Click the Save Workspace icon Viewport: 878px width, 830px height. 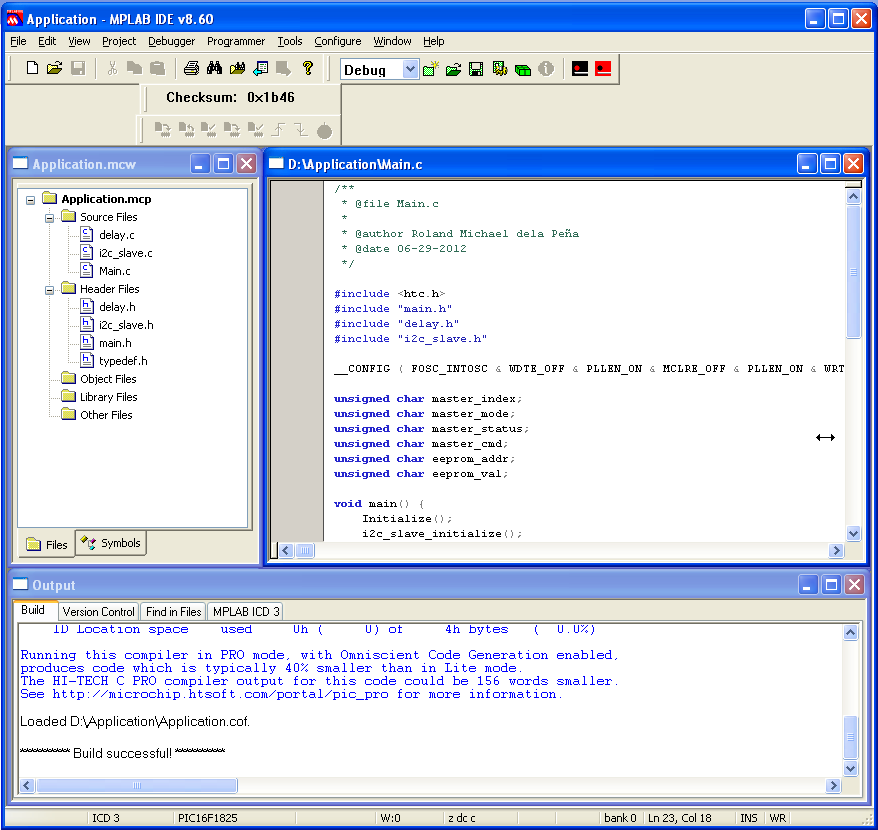(x=476, y=69)
